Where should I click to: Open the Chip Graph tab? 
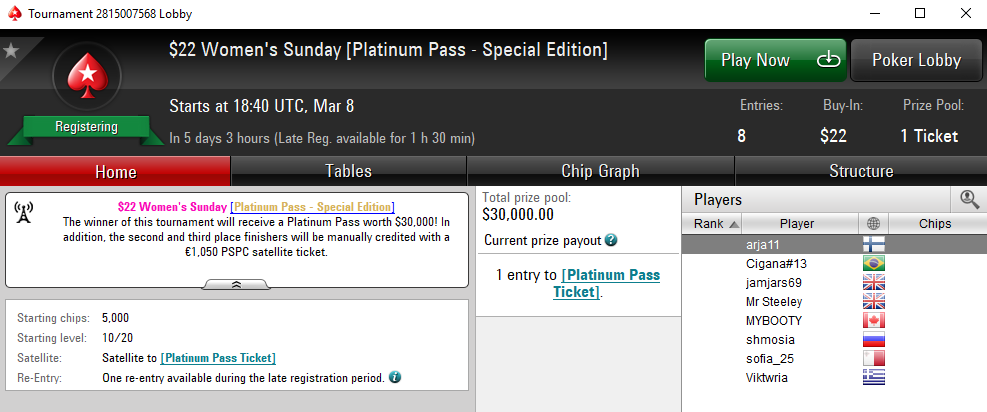[601, 171]
